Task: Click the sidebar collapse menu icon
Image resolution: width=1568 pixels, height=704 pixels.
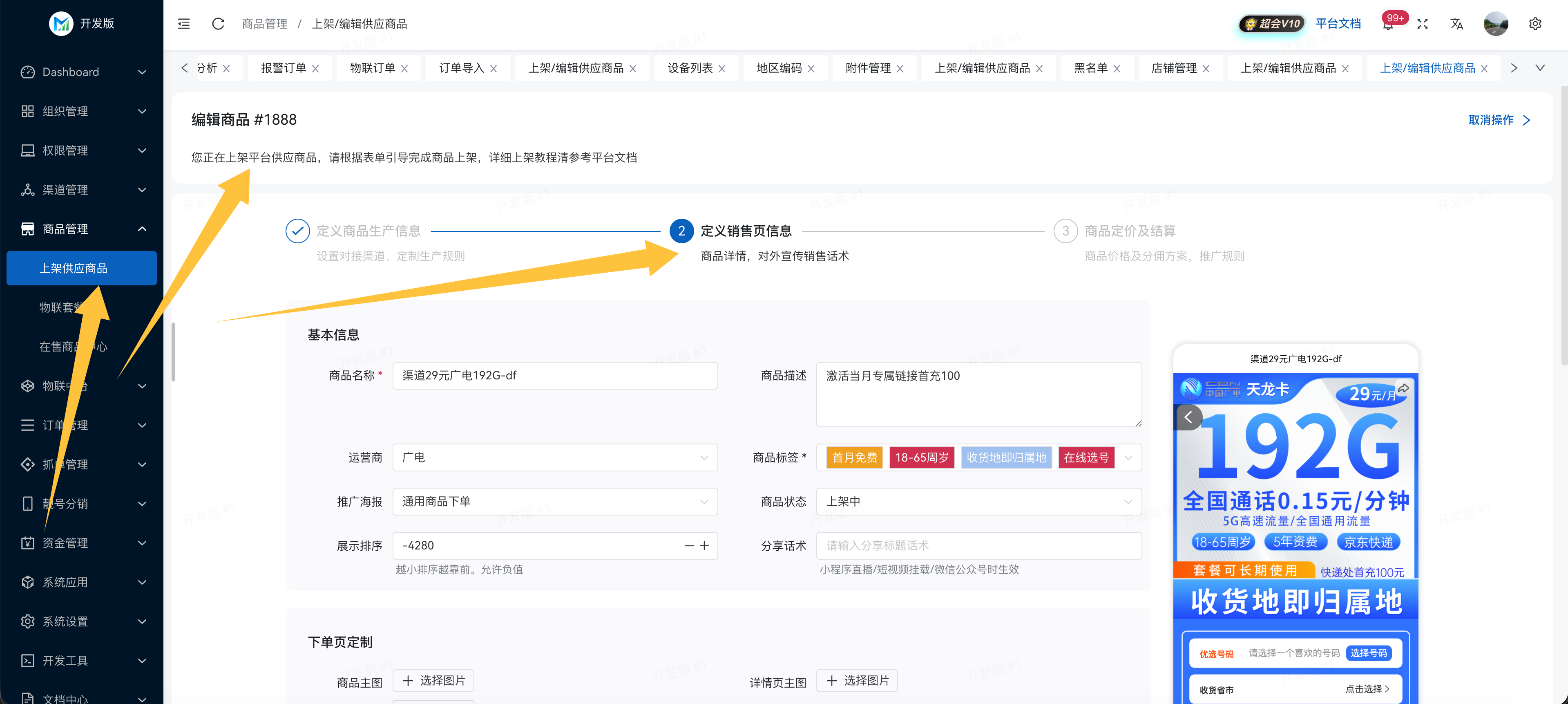Action: coord(183,24)
